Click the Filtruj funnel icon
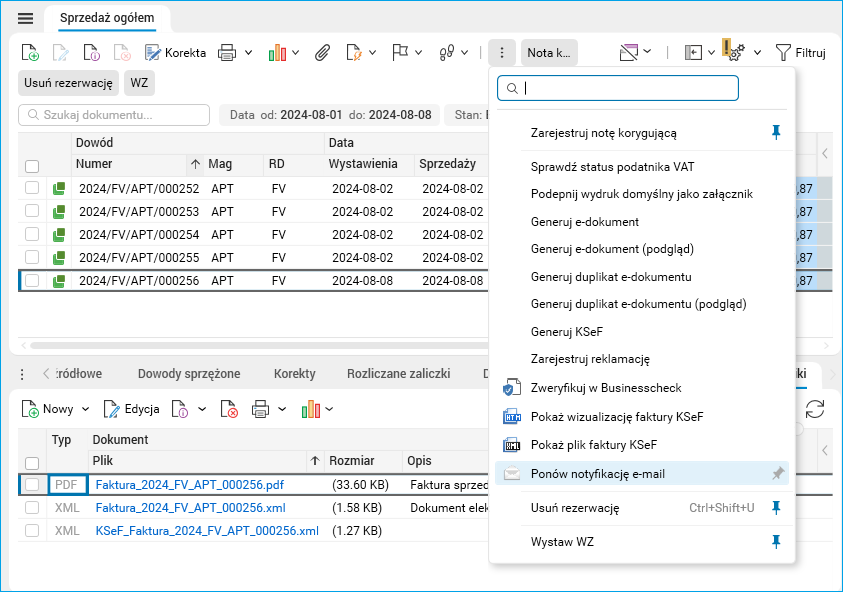Image resolution: width=843 pixels, height=592 pixels. (783, 53)
